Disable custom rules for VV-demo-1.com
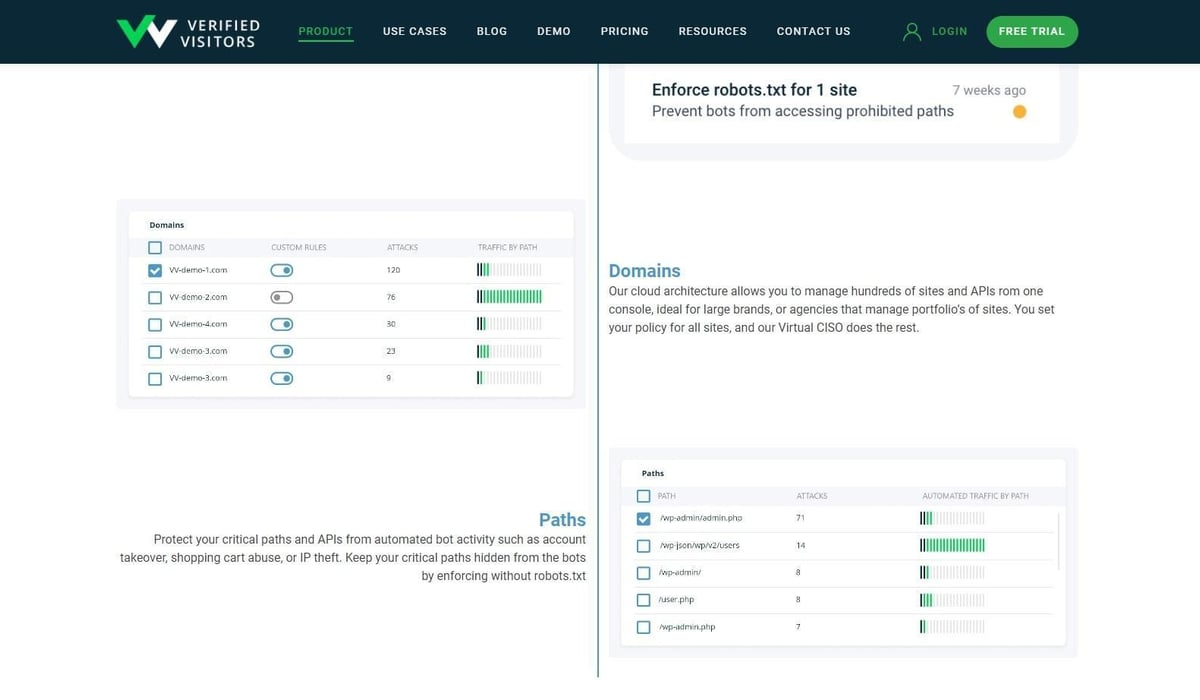The image size is (1200, 700). pos(282,270)
